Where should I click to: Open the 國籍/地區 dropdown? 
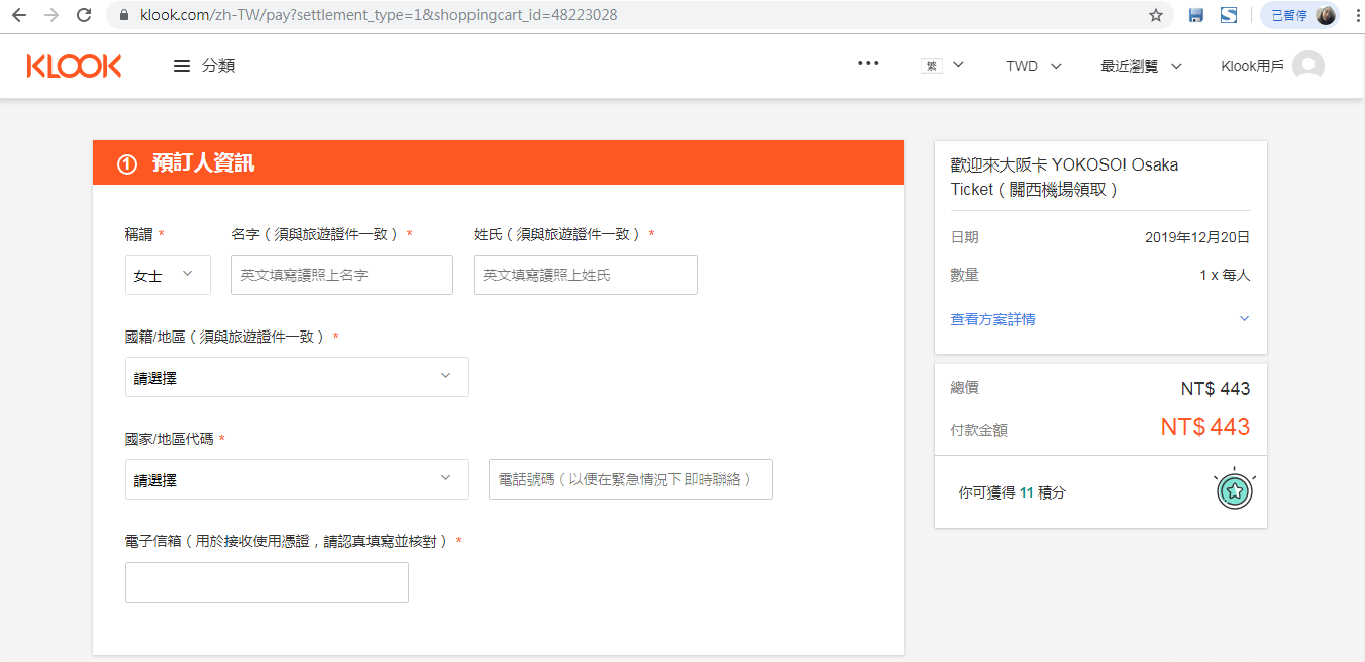coord(297,377)
